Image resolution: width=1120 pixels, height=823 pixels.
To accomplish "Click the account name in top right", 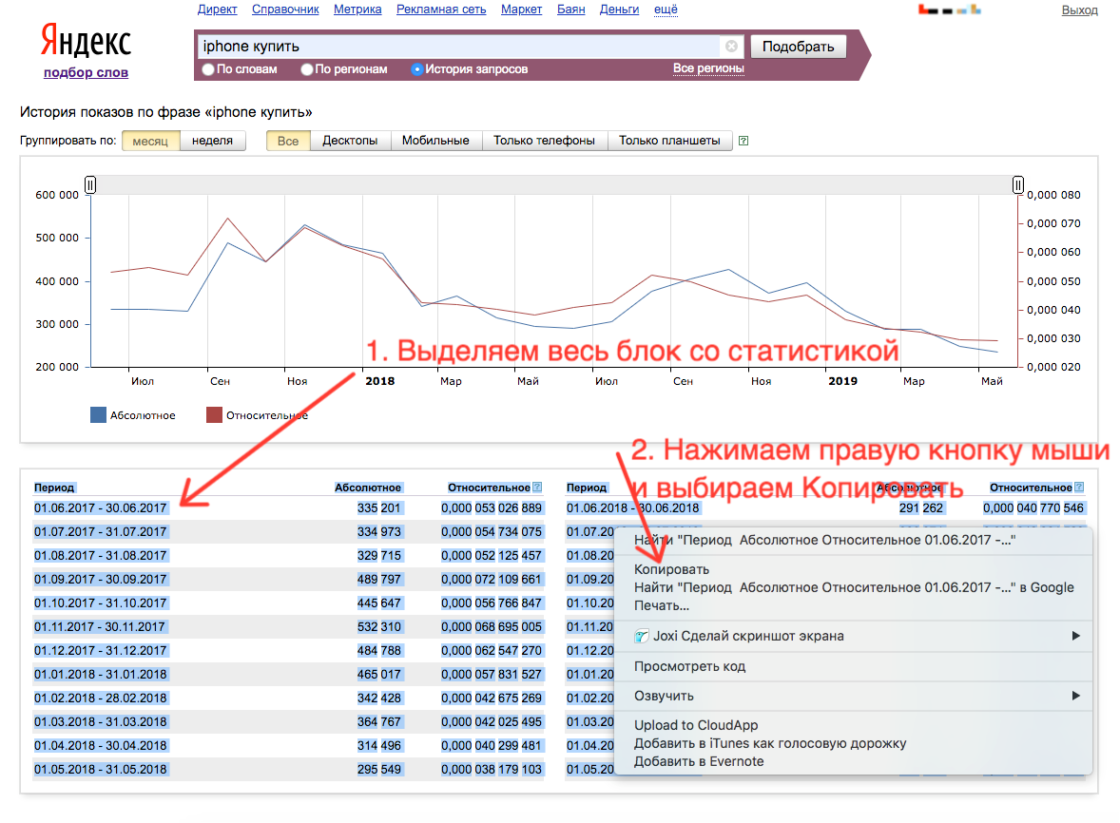I will click(x=949, y=10).
